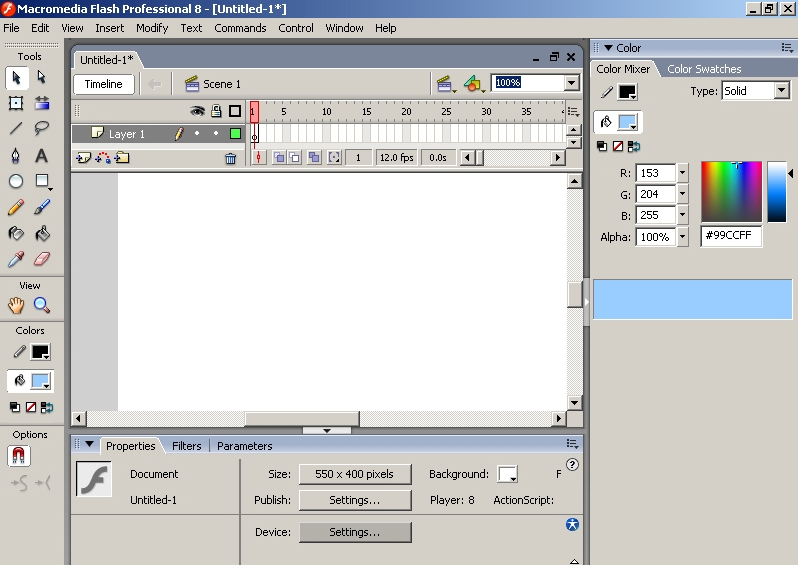799x565 pixels.
Task: Click the help question mark icon
Action: click(572, 465)
